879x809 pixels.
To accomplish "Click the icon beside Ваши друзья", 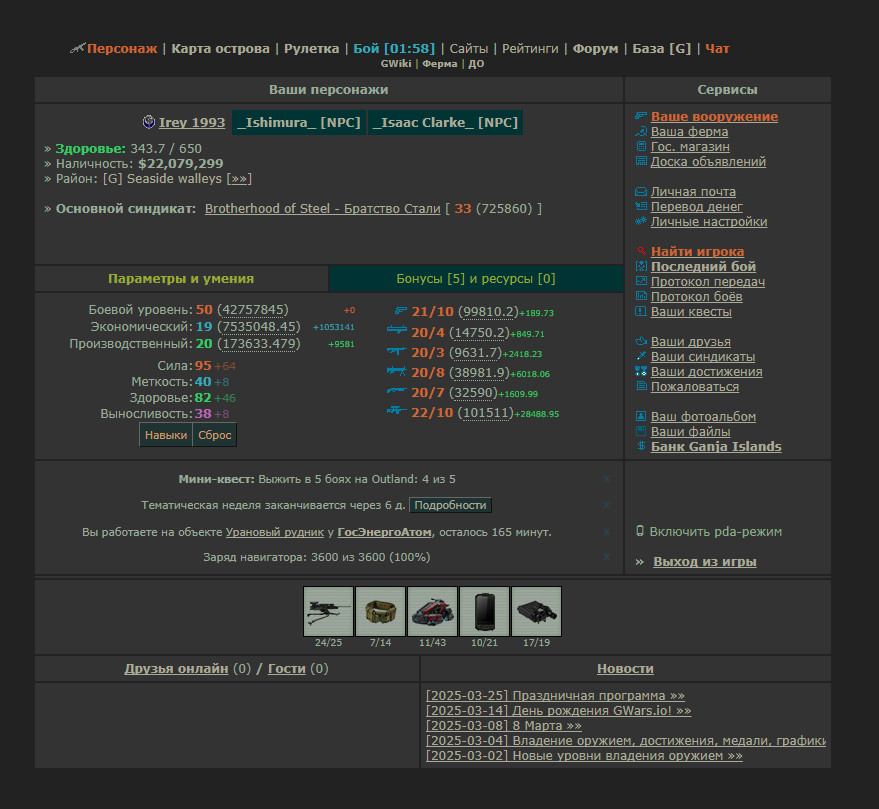I will click(641, 341).
